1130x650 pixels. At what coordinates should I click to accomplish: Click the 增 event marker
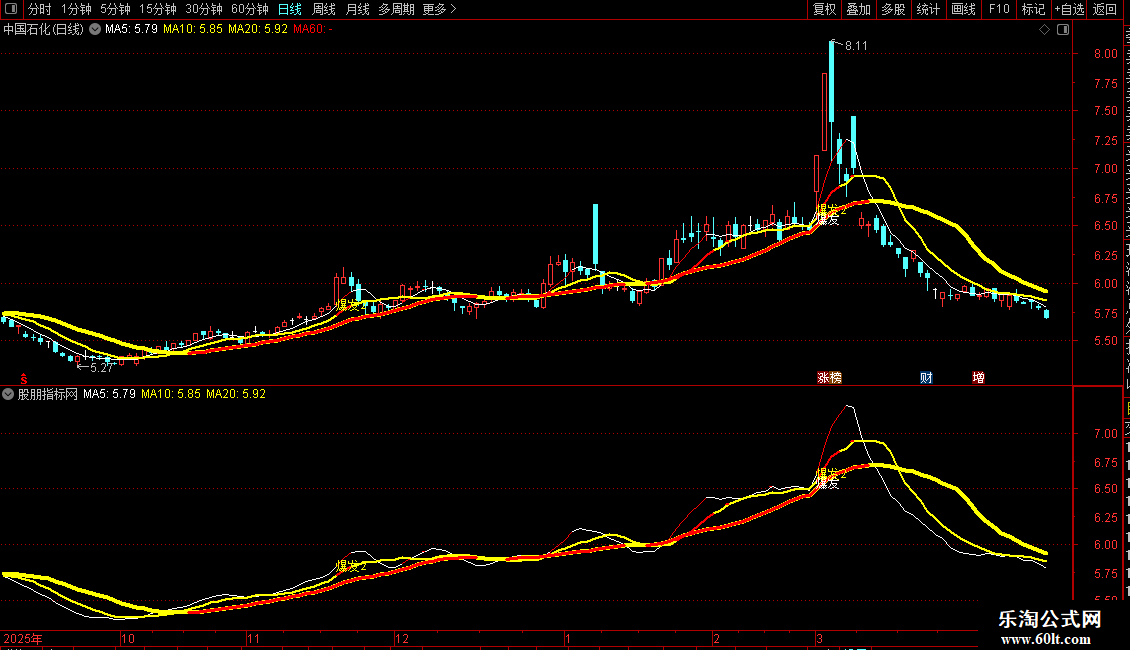(x=978, y=378)
